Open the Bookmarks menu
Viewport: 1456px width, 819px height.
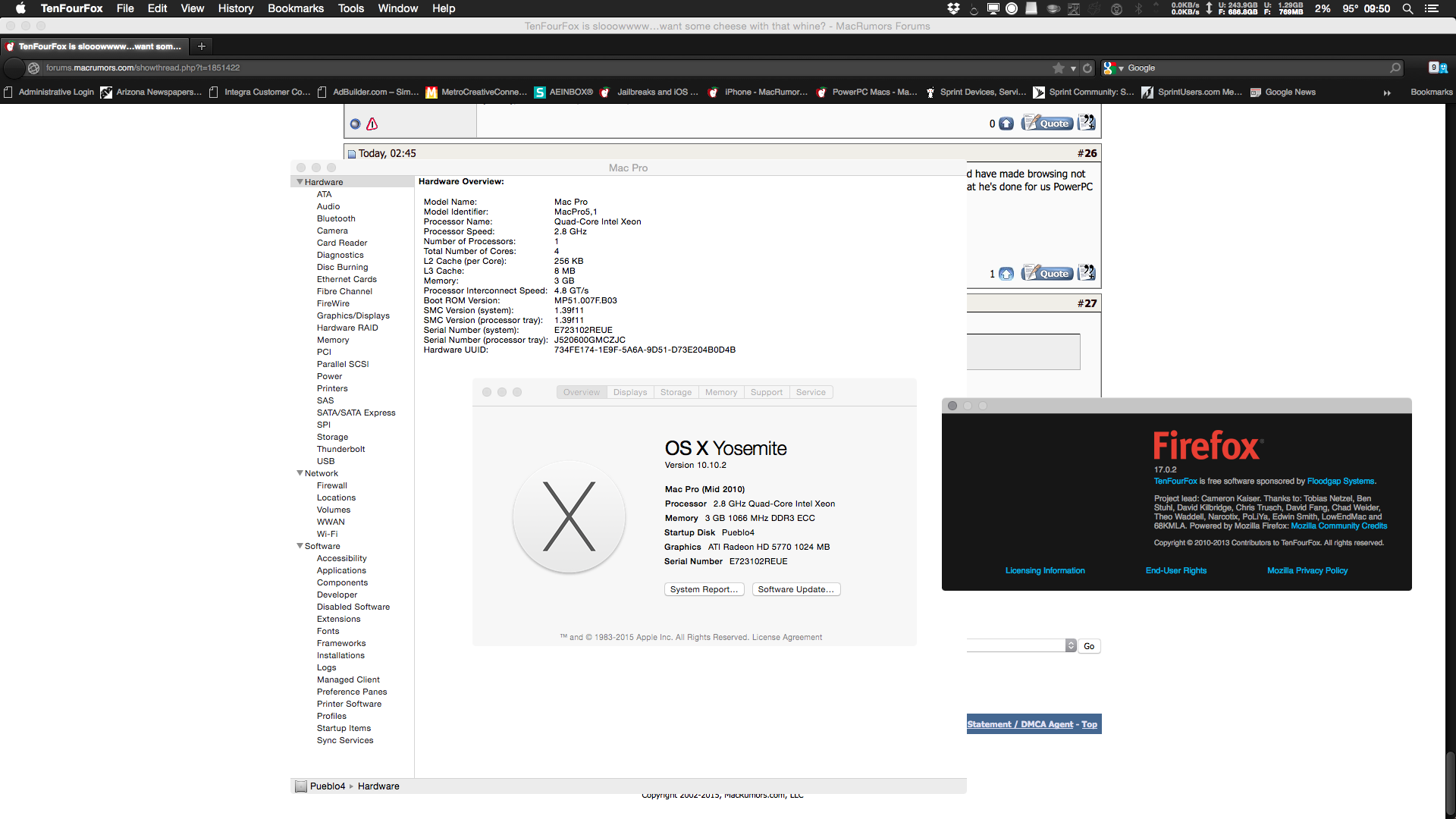295,8
